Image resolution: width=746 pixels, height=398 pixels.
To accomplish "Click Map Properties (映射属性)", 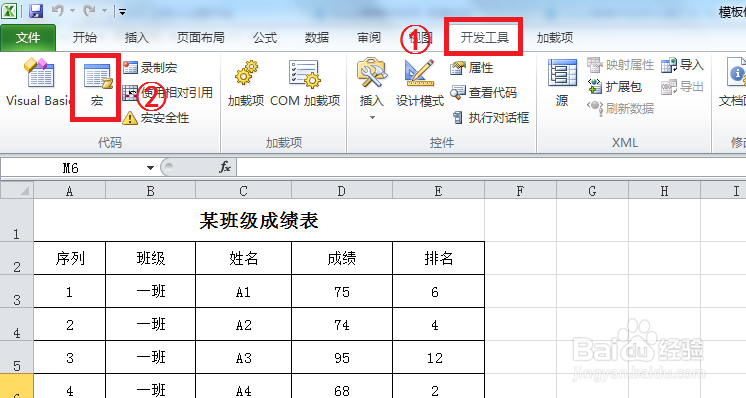I will pyautogui.click(x=620, y=65).
